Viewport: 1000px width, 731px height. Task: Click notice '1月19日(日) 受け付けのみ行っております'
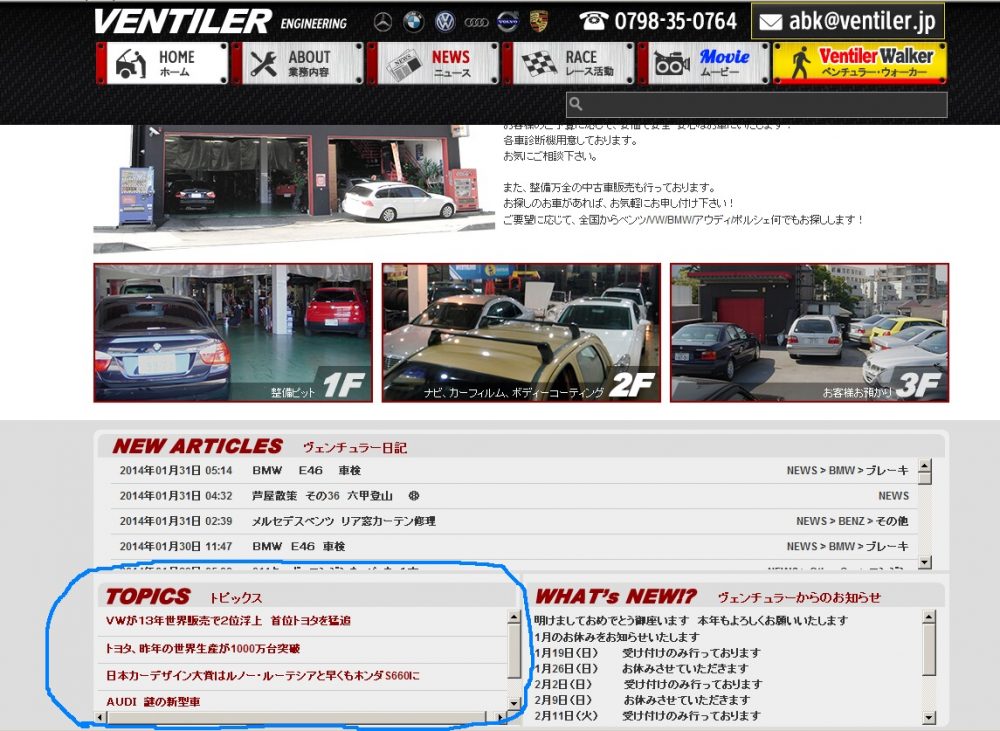pyautogui.click(x=647, y=653)
